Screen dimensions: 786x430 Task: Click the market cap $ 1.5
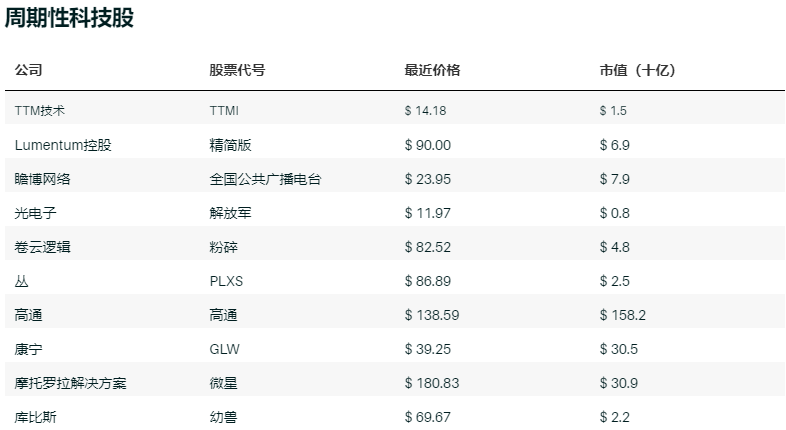[x=613, y=111]
